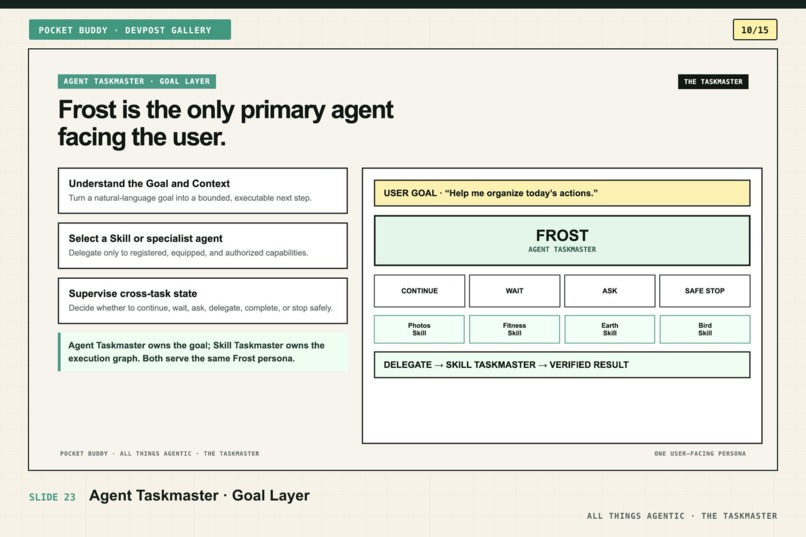Select the Bird Skill tile
This screenshot has height=537, width=806.
pyautogui.click(x=705, y=329)
